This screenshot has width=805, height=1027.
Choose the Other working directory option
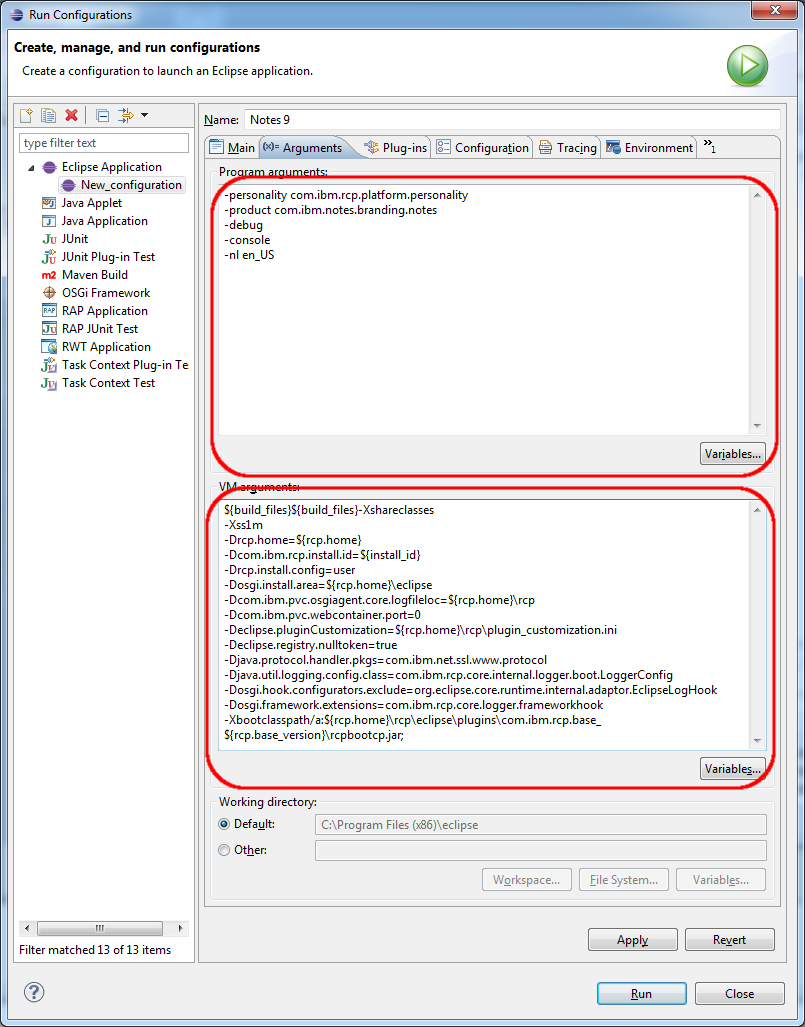pyautogui.click(x=225, y=850)
